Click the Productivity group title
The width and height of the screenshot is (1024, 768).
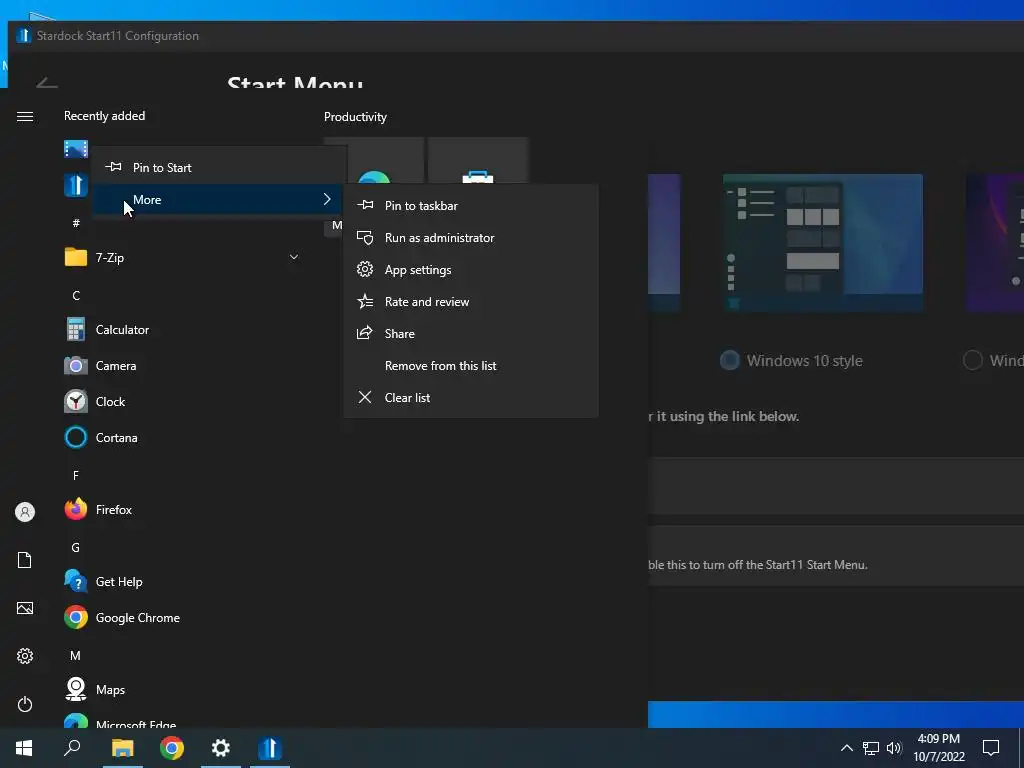[355, 117]
